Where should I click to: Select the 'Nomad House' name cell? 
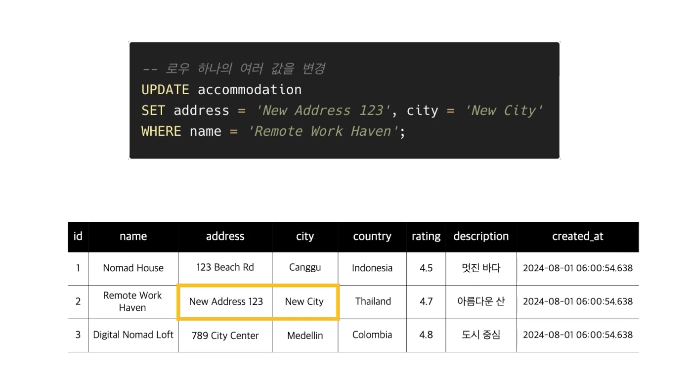133,268
